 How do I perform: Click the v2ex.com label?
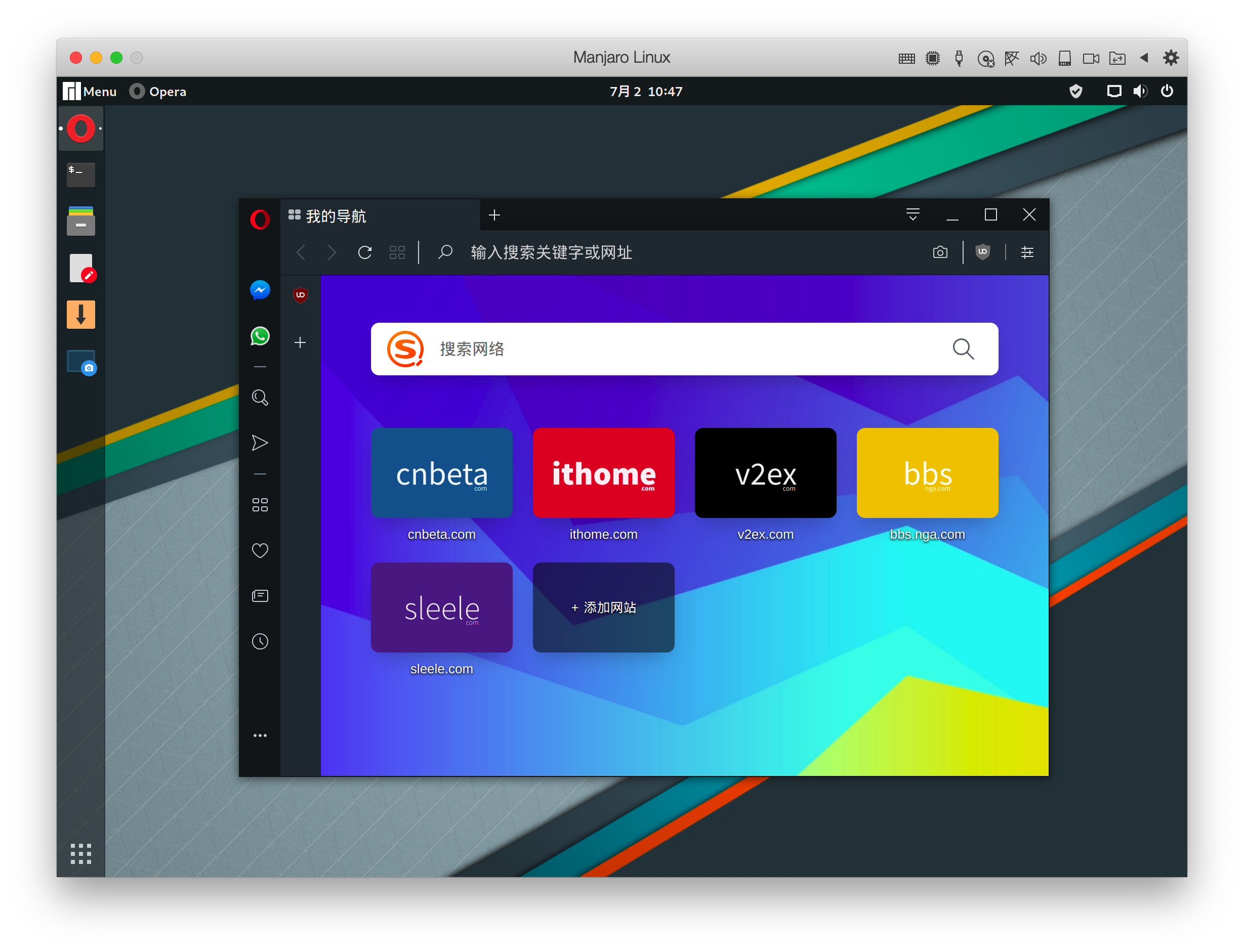coord(765,534)
